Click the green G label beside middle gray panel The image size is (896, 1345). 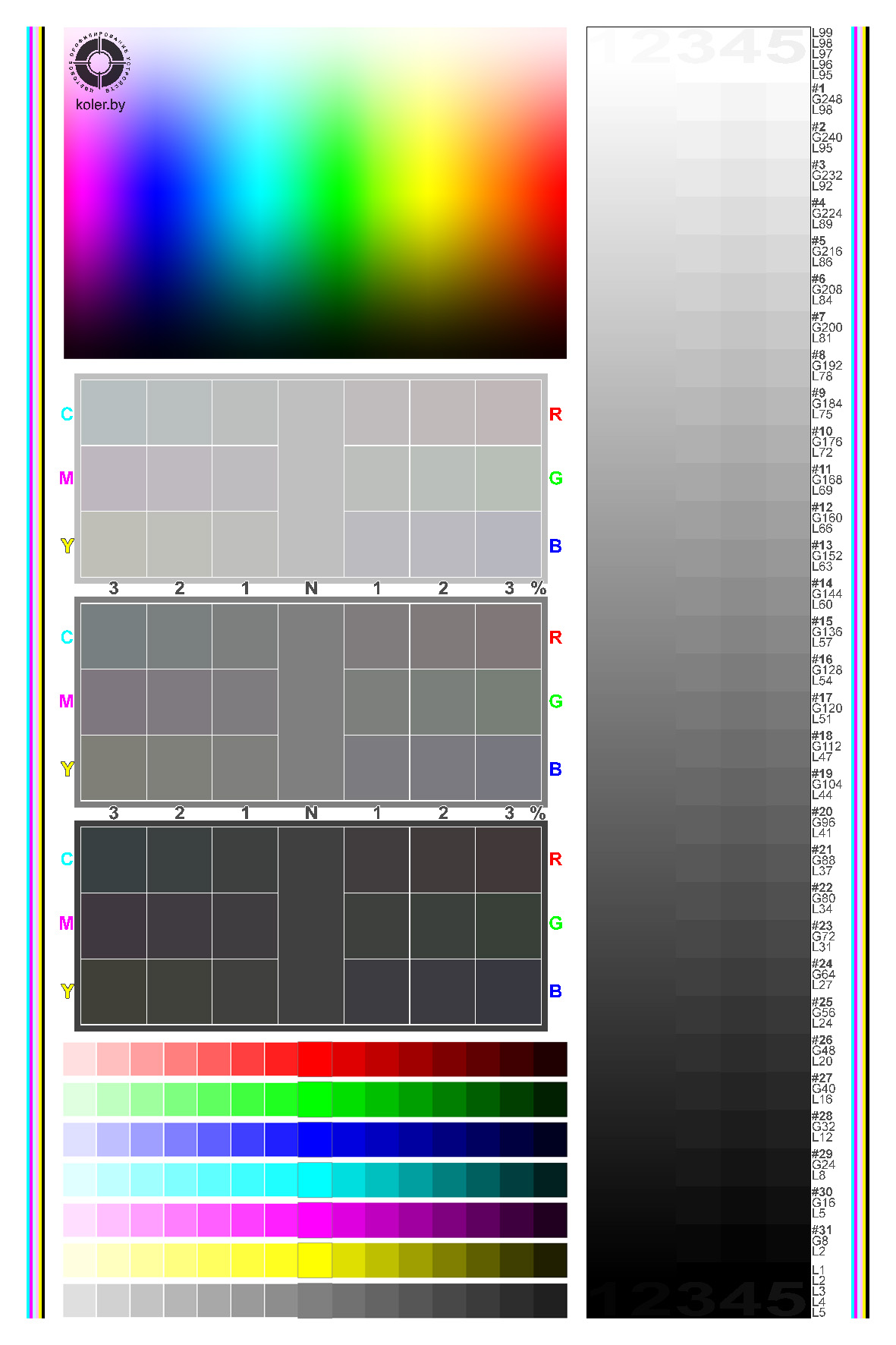click(x=555, y=702)
